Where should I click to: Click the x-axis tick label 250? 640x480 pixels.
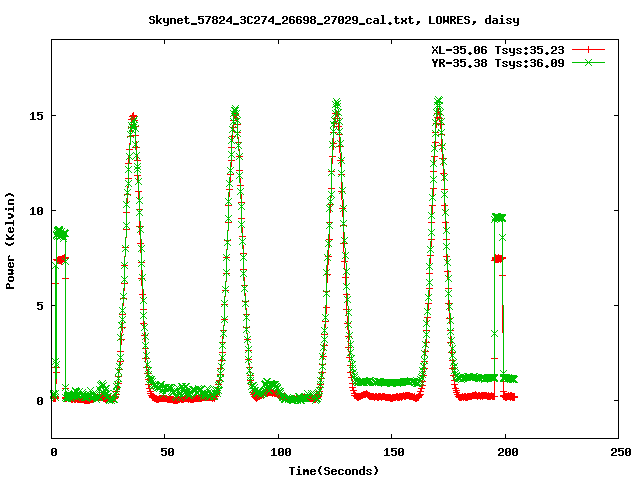(620, 452)
